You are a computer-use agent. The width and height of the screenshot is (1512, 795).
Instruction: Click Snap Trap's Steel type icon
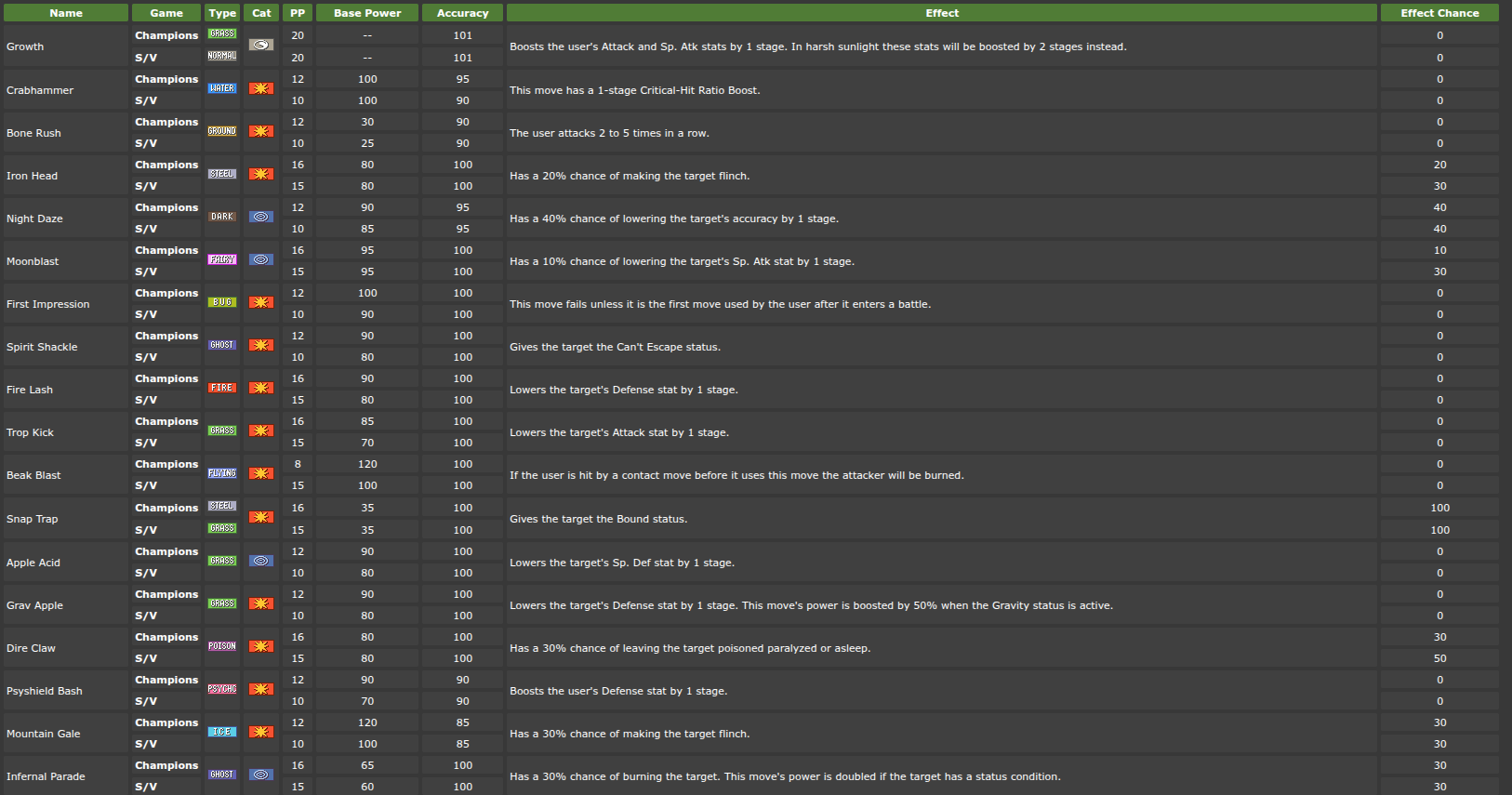point(222,506)
